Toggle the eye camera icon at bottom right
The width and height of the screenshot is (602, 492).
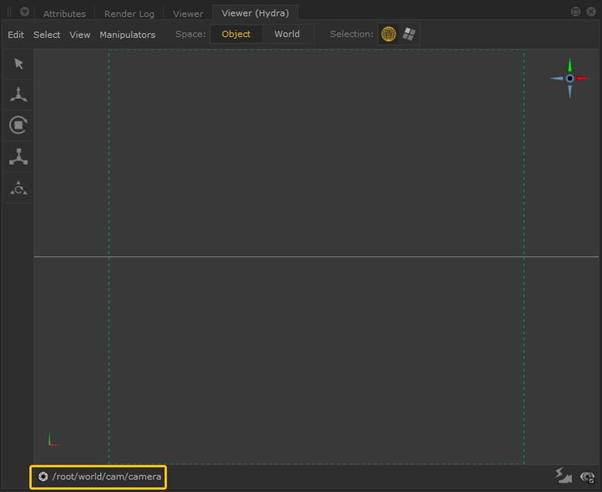tap(587, 477)
